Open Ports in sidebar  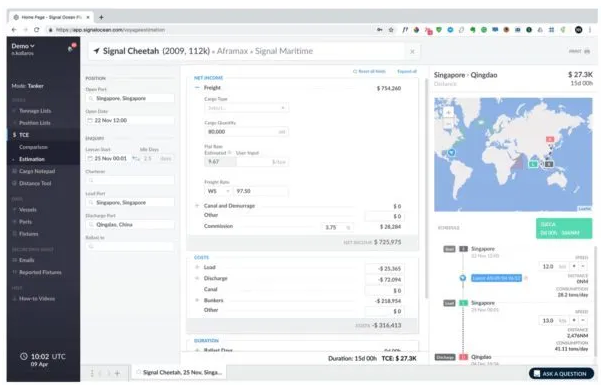(x=25, y=222)
